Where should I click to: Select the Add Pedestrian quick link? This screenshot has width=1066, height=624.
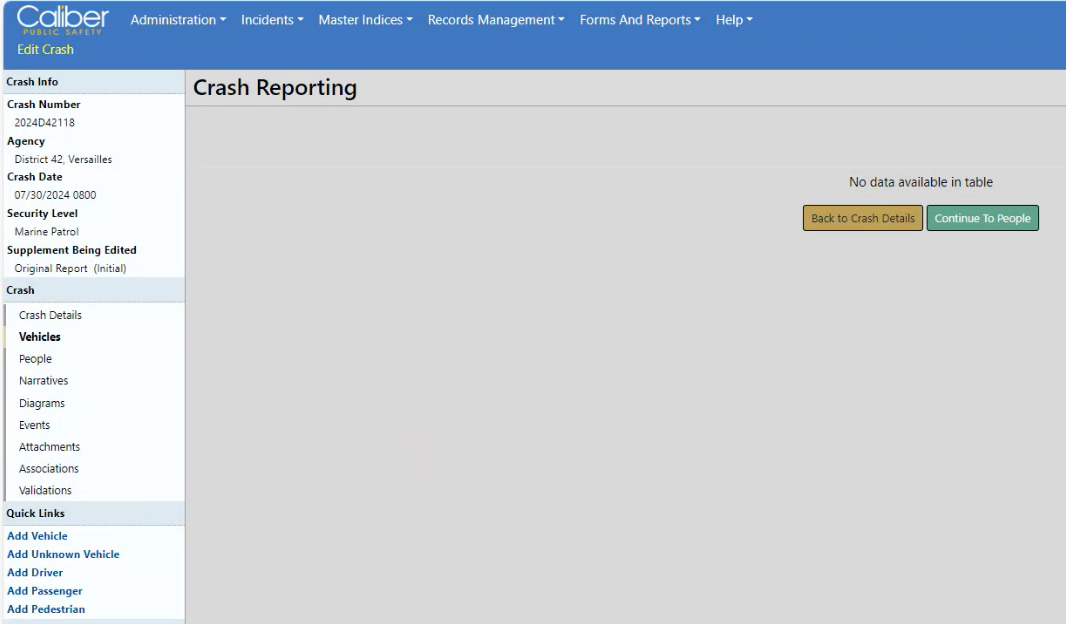coord(46,609)
